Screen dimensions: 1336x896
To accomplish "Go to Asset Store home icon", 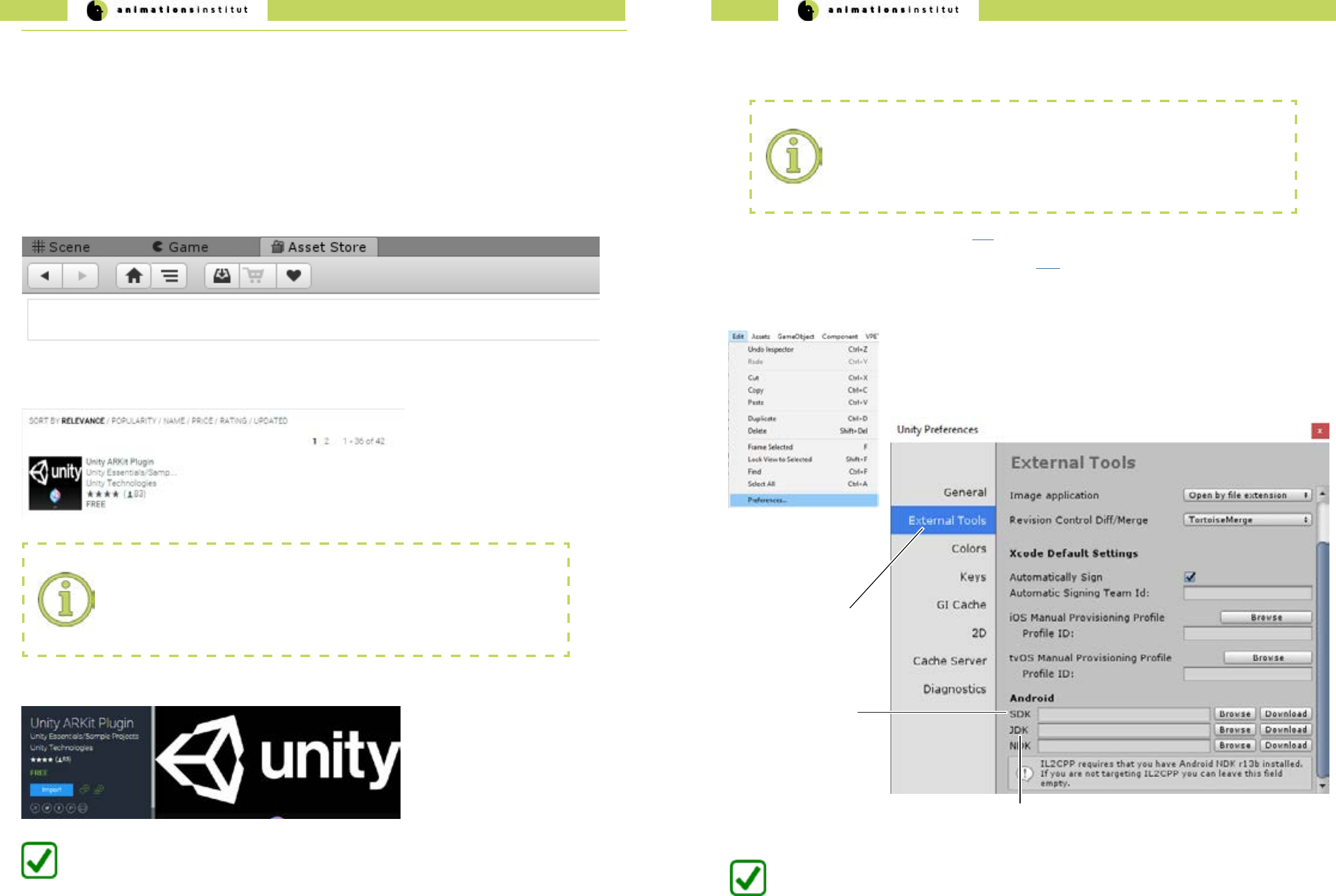I will [x=134, y=276].
